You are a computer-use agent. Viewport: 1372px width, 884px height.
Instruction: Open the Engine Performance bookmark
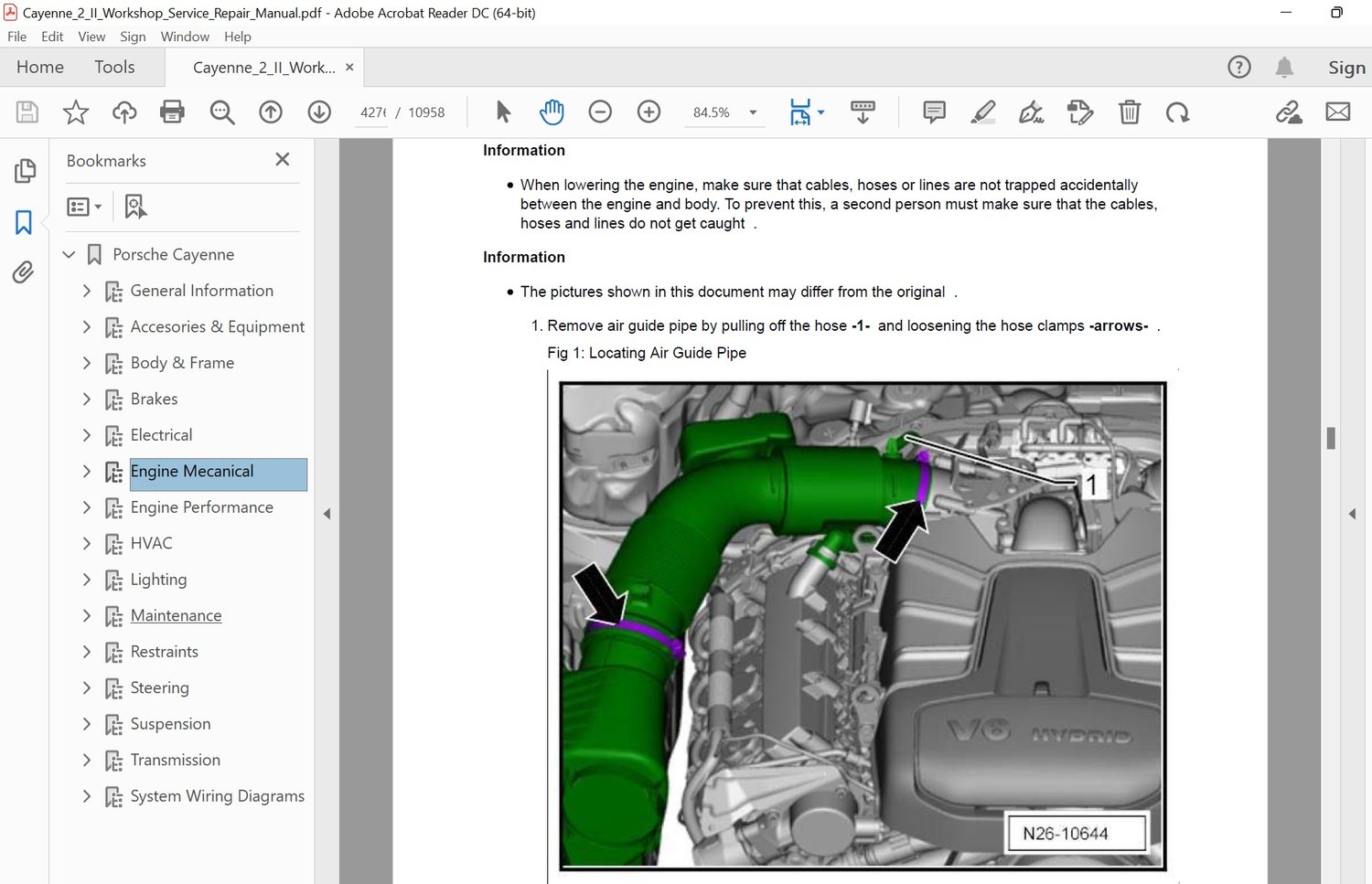201,507
